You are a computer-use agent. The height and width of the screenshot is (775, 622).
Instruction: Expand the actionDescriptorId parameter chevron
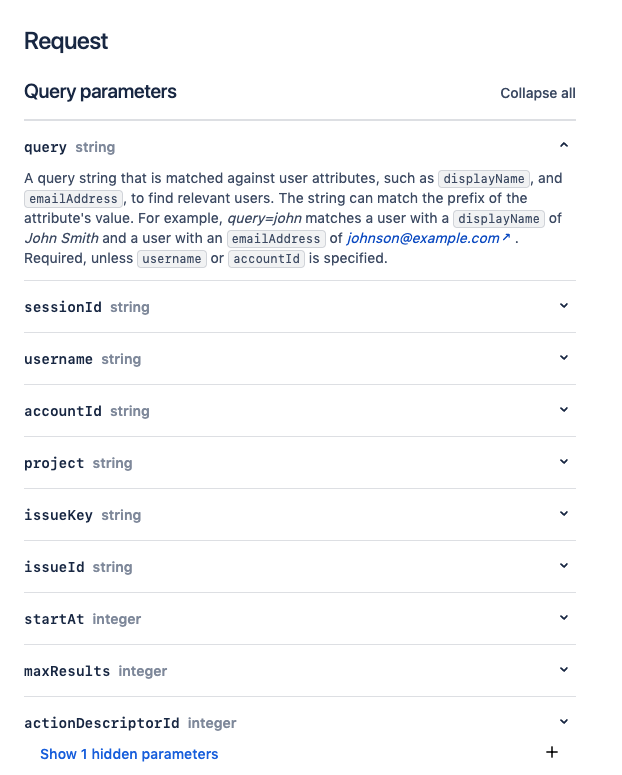pyautogui.click(x=564, y=722)
